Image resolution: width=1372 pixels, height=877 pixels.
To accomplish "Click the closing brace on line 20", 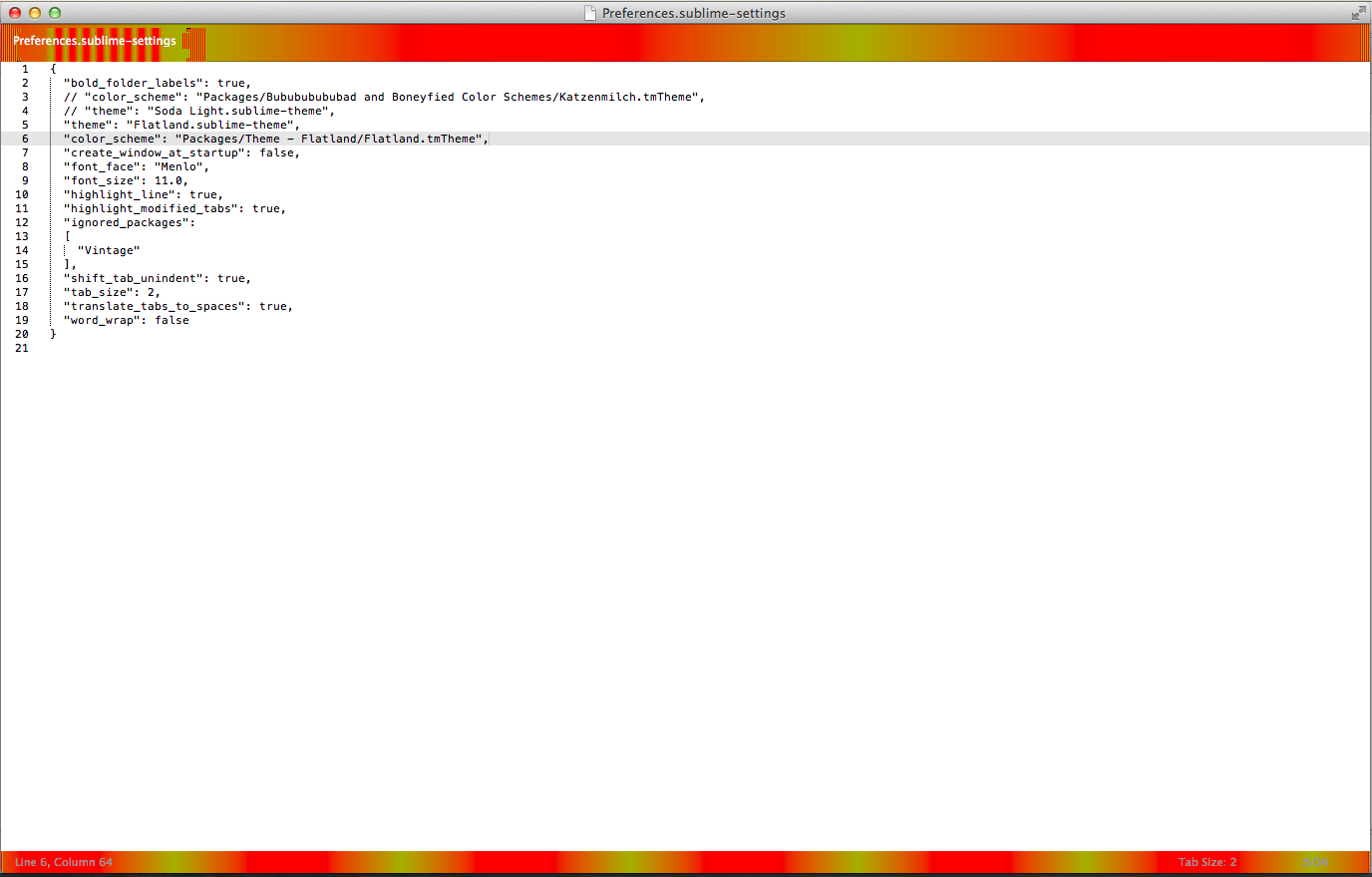I will [x=53, y=335].
